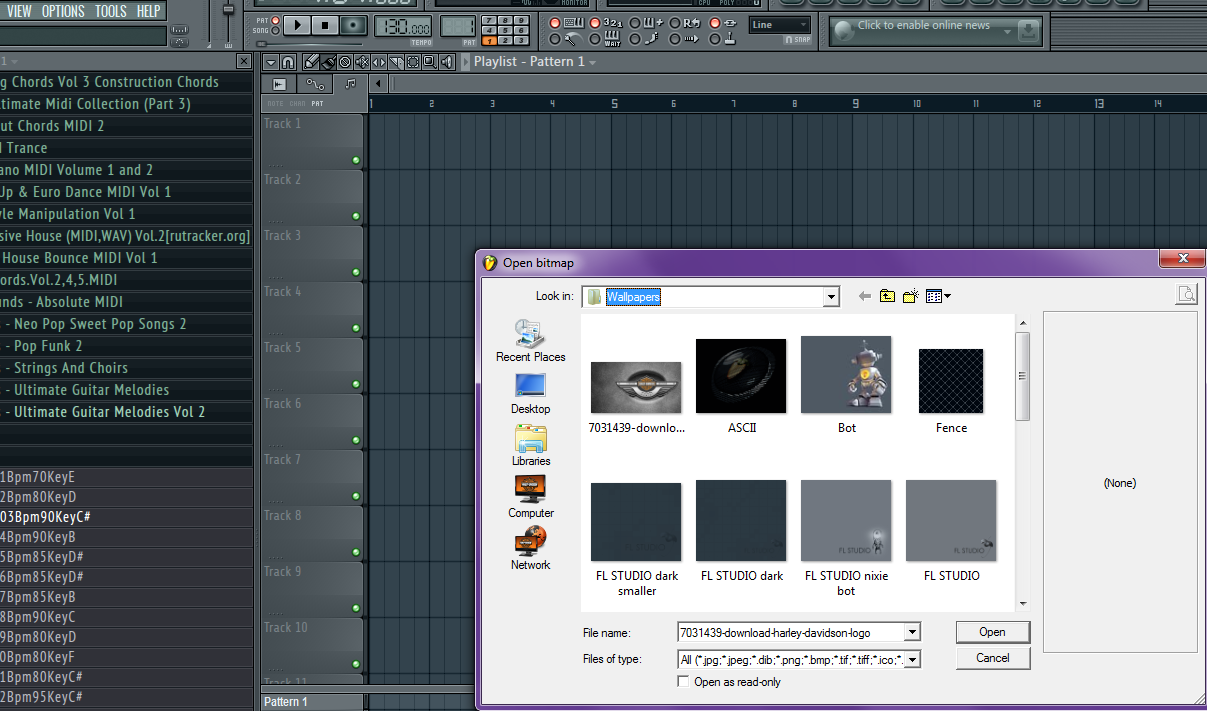The height and width of the screenshot is (711, 1207).
Task: Select the pencil draw tool in playlist
Action: [311, 62]
